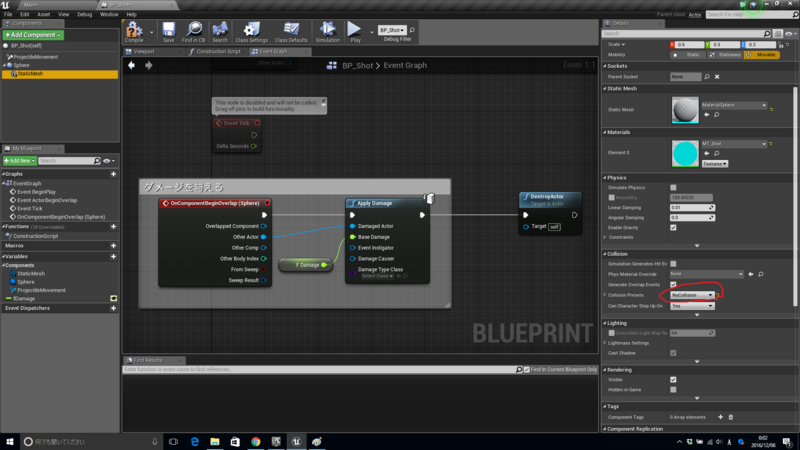Search Parent Socket with magnifier icon

pos(707,77)
